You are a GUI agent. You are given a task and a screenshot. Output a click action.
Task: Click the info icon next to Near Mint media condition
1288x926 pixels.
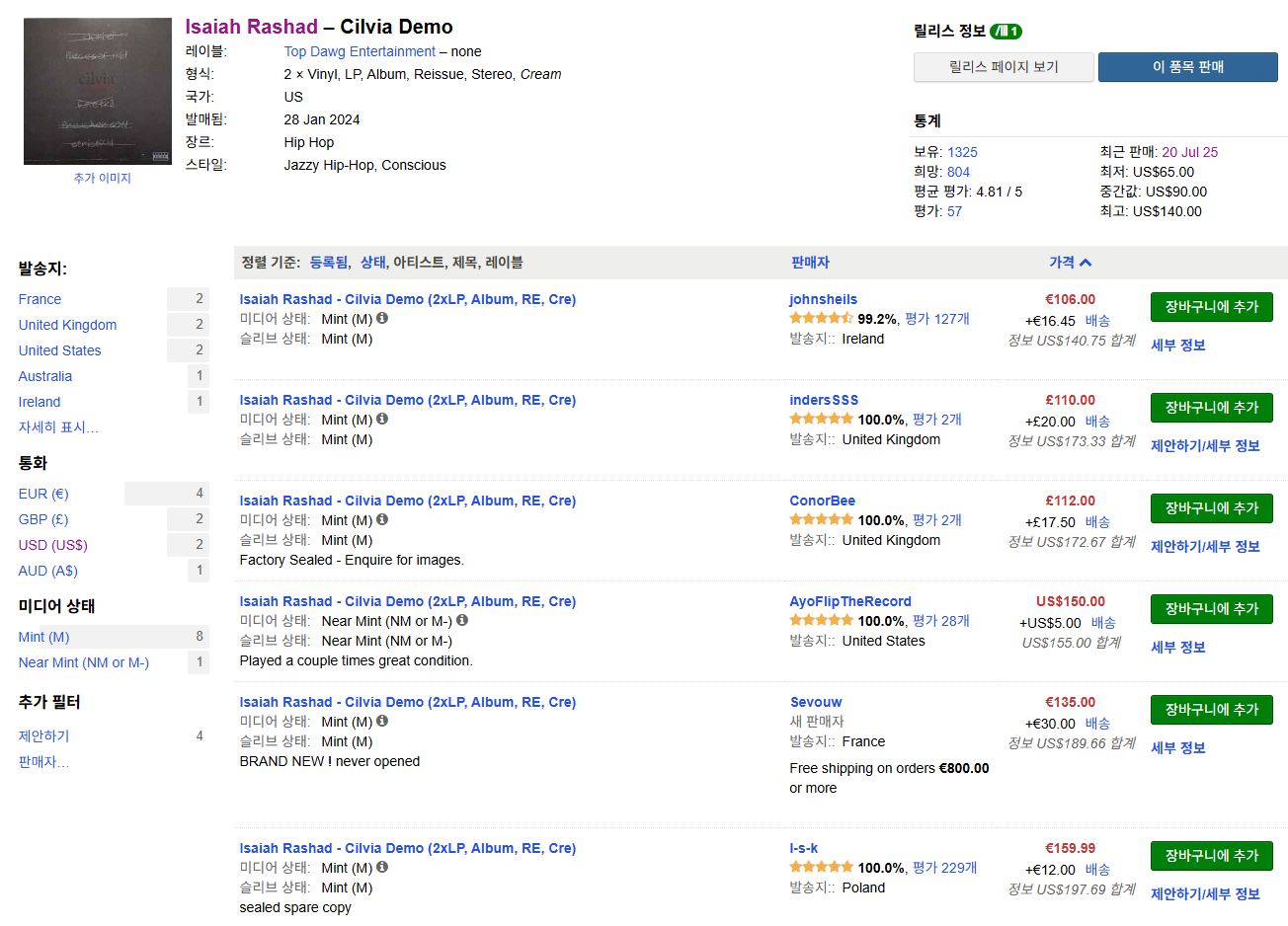pos(462,620)
